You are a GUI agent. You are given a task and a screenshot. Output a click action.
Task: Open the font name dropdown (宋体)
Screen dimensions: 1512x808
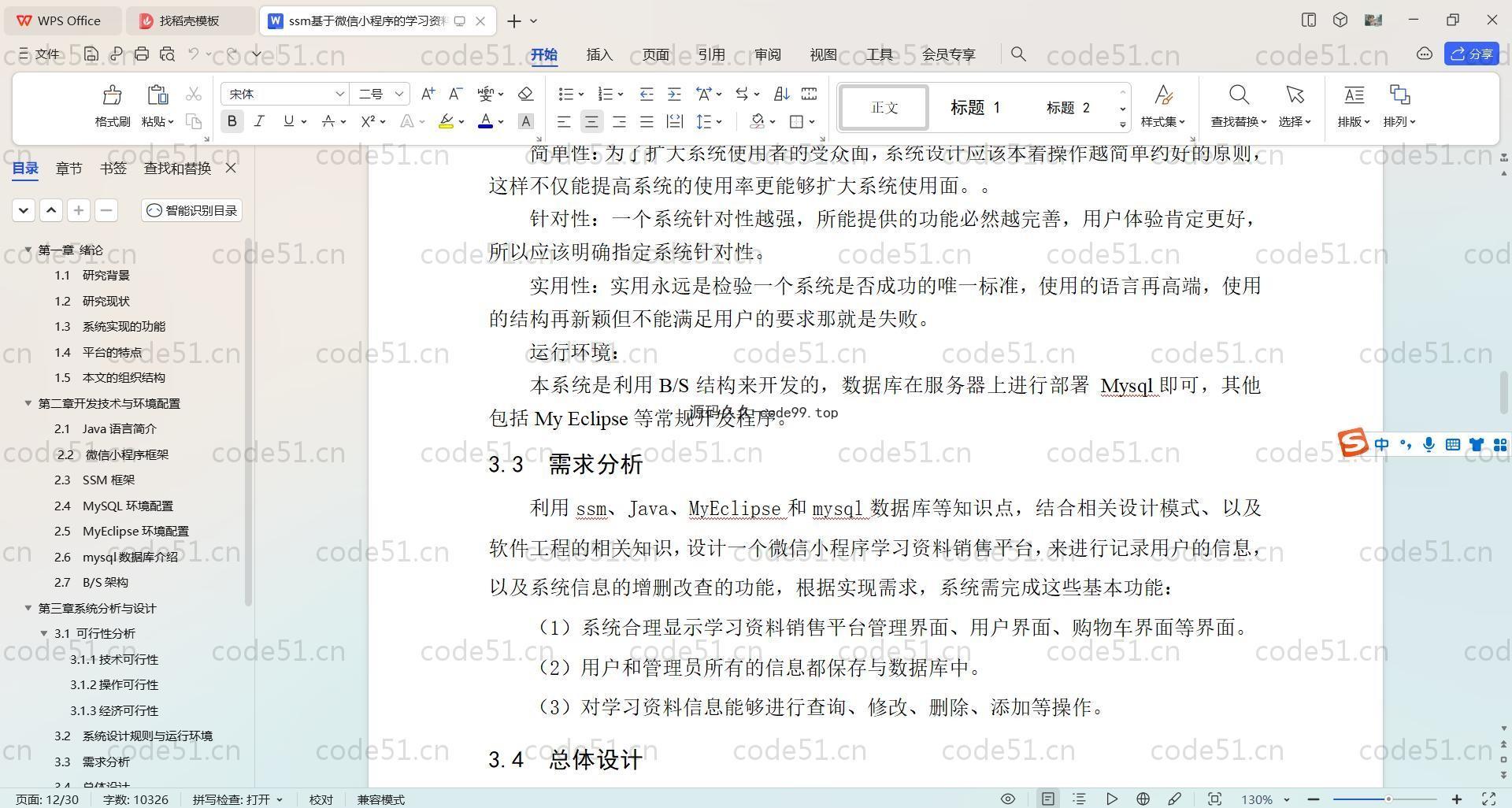point(339,94)
